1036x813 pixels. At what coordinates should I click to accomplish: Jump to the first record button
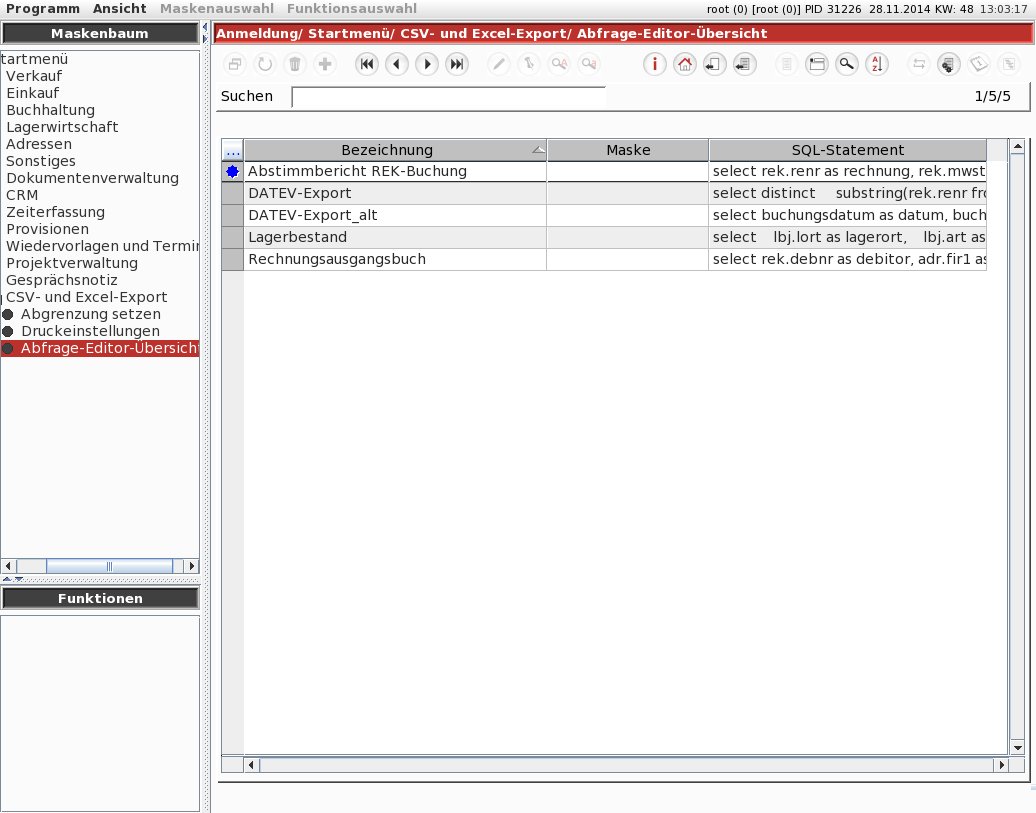click(x=367, y=64)
